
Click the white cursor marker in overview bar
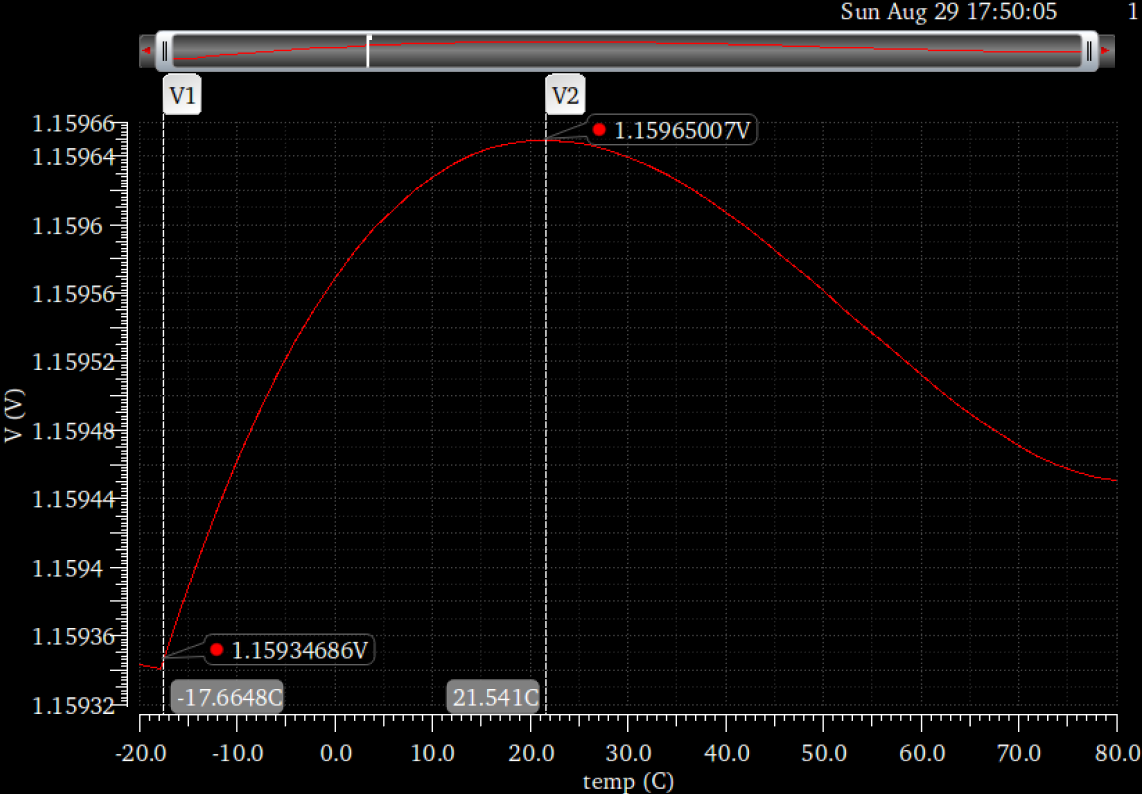(x=368, y=51)
